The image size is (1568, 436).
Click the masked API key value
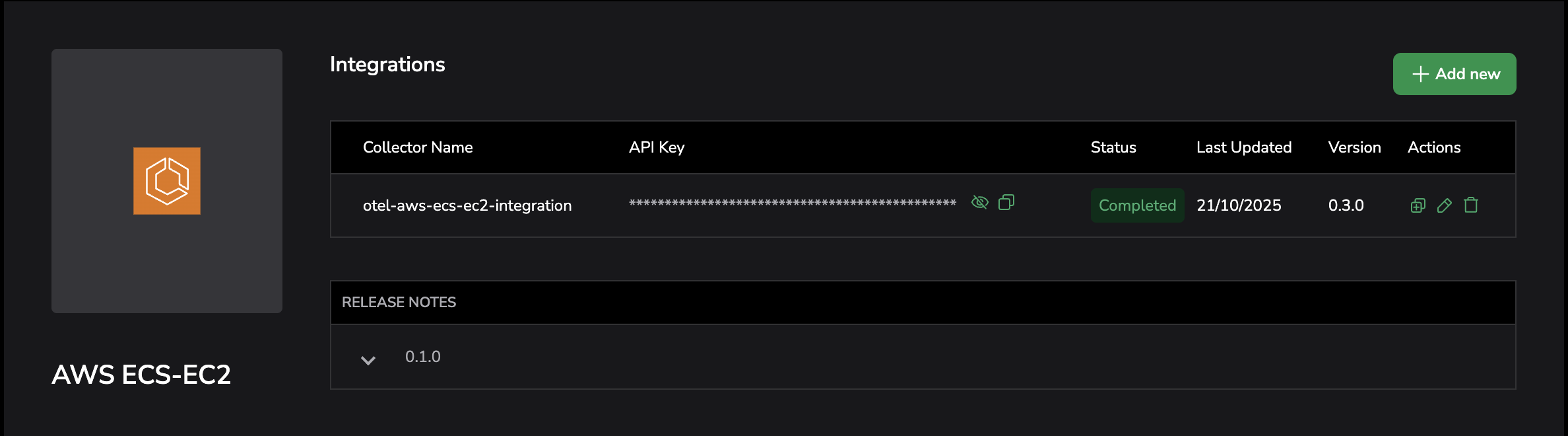[x=793, y=203]
